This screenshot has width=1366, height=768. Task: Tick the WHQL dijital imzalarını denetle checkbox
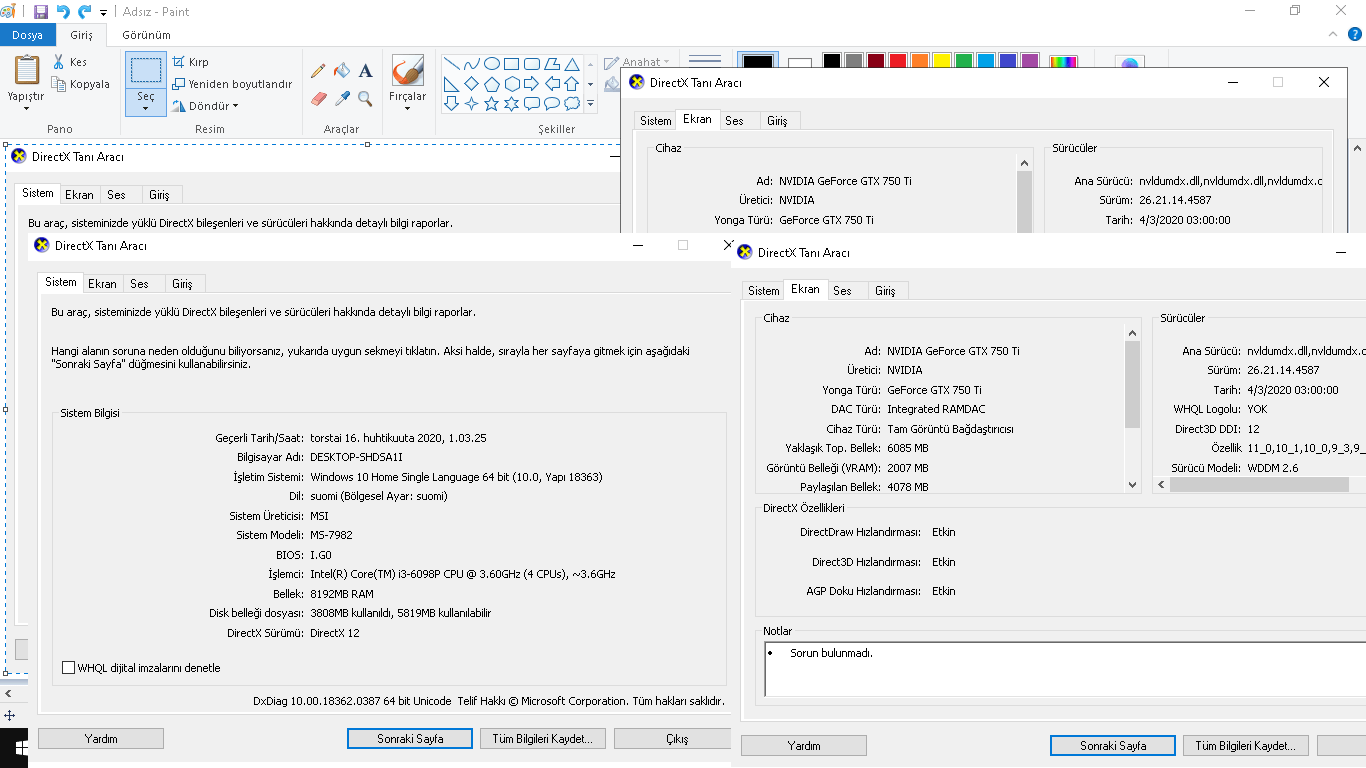point(69,668)
